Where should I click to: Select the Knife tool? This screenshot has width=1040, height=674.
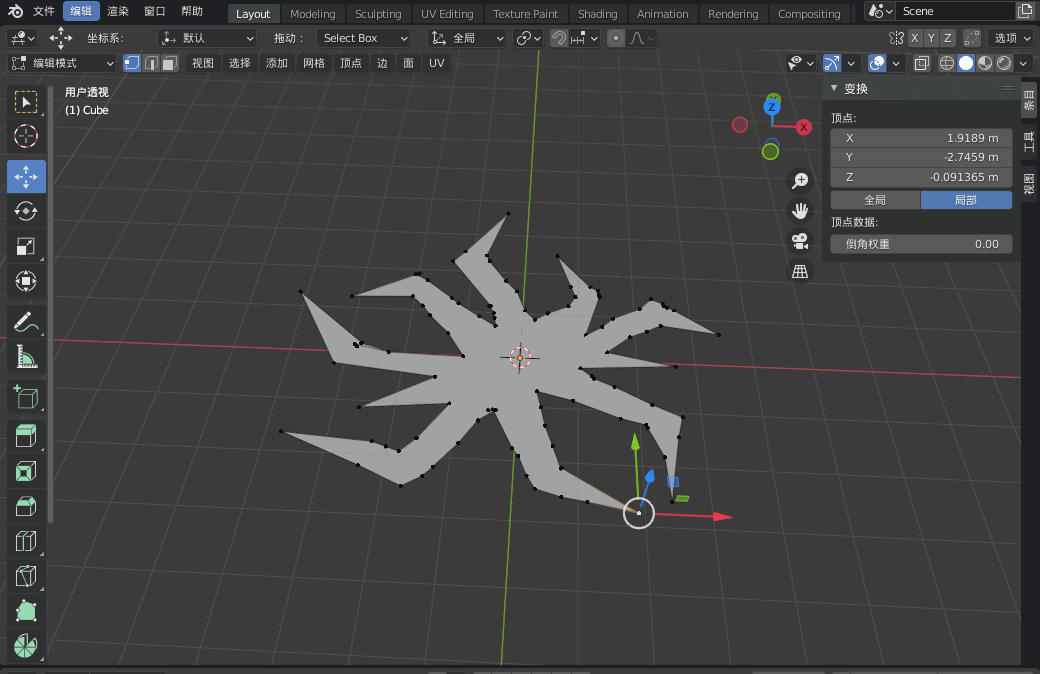tap(26, 576)
